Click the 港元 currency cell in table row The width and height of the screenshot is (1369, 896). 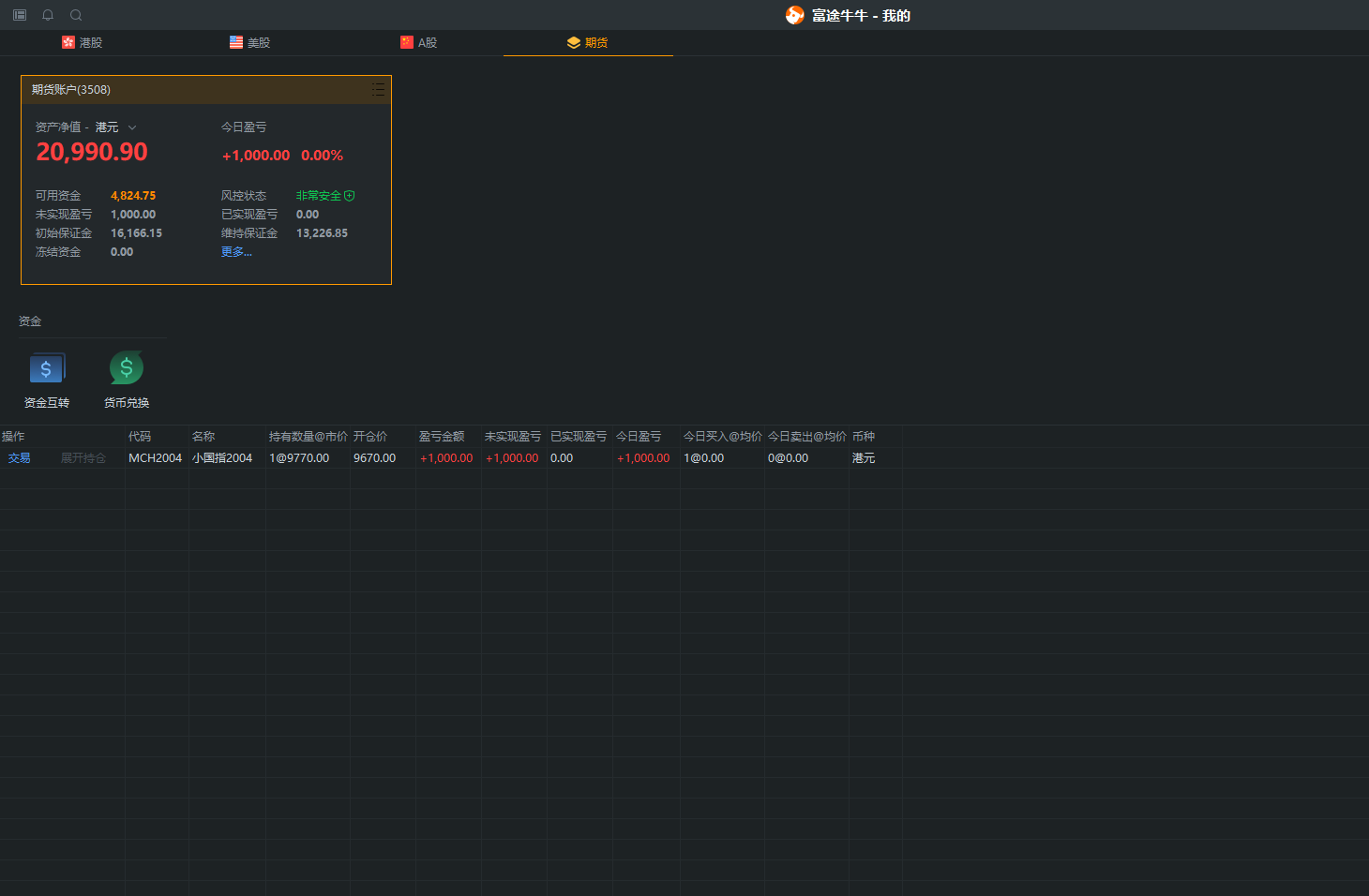tap(864, 458)
